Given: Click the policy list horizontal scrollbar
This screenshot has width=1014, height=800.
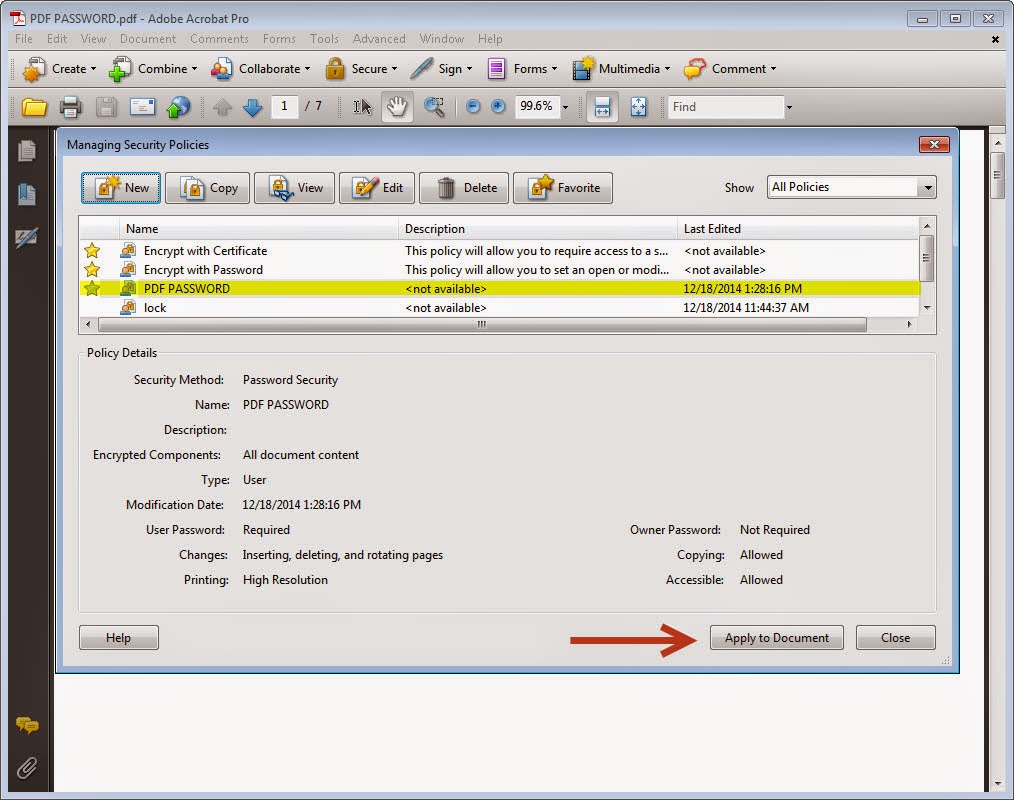Looking at the screenshot, I should pos(482,325).
